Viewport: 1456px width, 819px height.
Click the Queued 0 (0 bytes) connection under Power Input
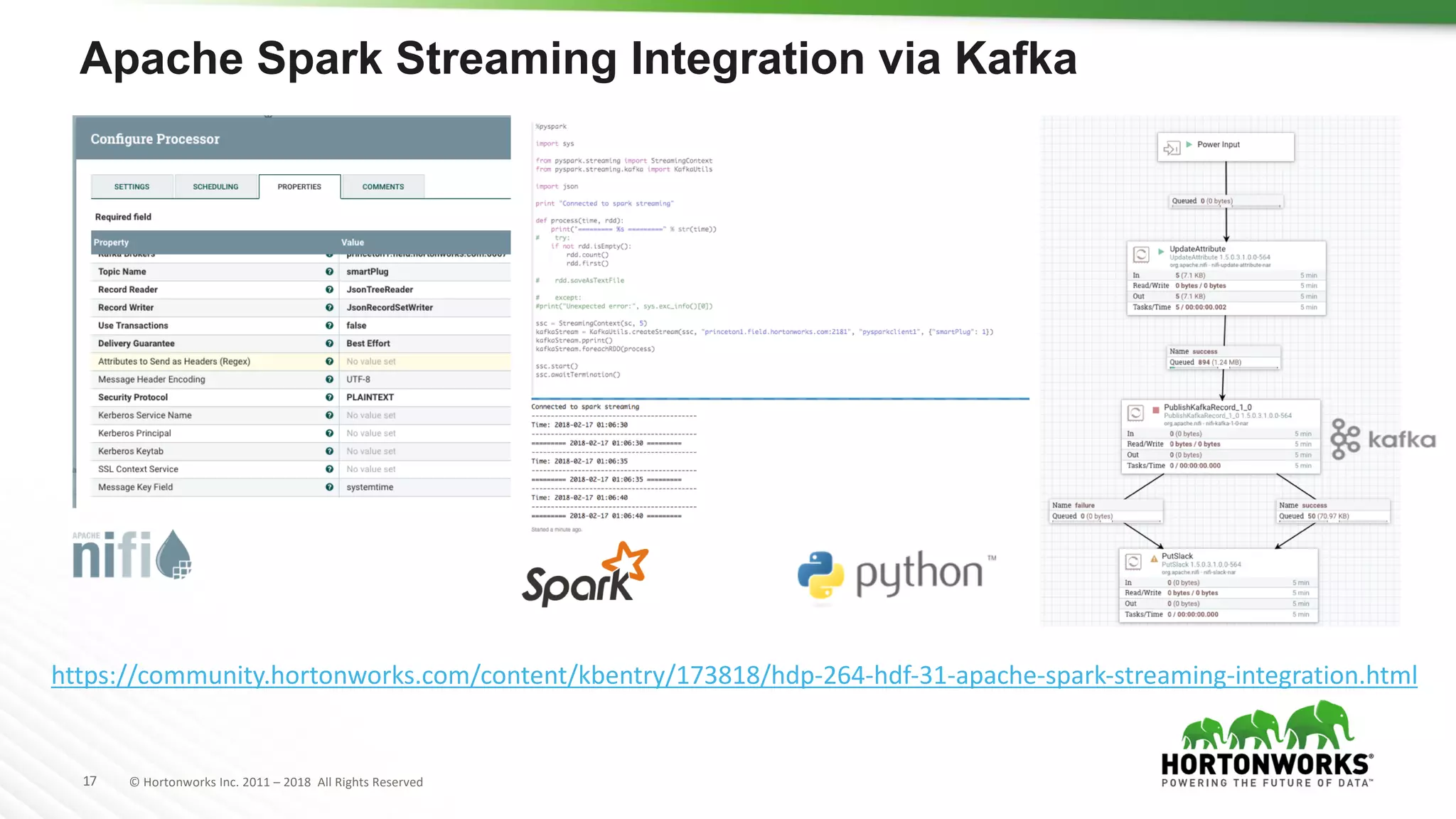(1226, 201)
